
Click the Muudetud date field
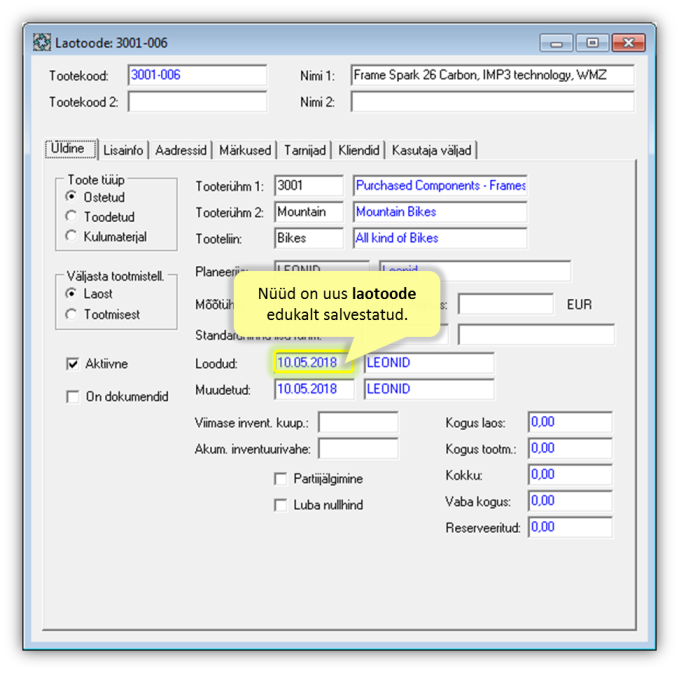(314, 389)
